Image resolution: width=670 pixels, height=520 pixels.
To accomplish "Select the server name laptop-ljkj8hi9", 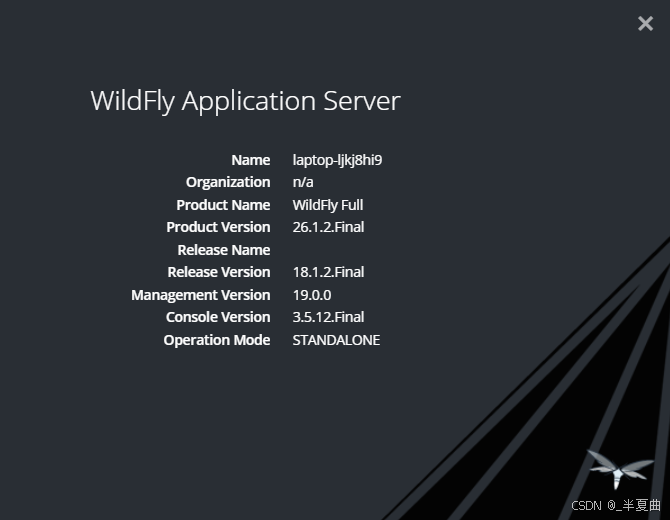I will click(337, 160).
